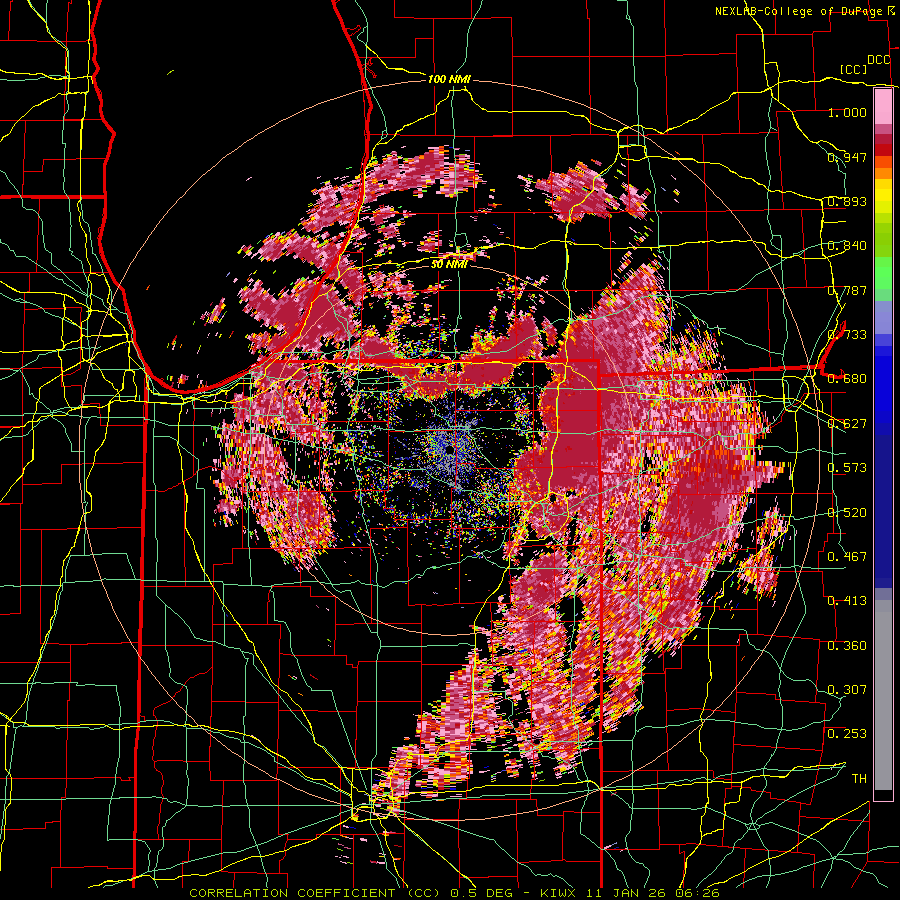Image resolution: width=900 pixels, height=900 pixels.
Task: Click the KIWX radar site center dot
Action: (x=448, y=451)
